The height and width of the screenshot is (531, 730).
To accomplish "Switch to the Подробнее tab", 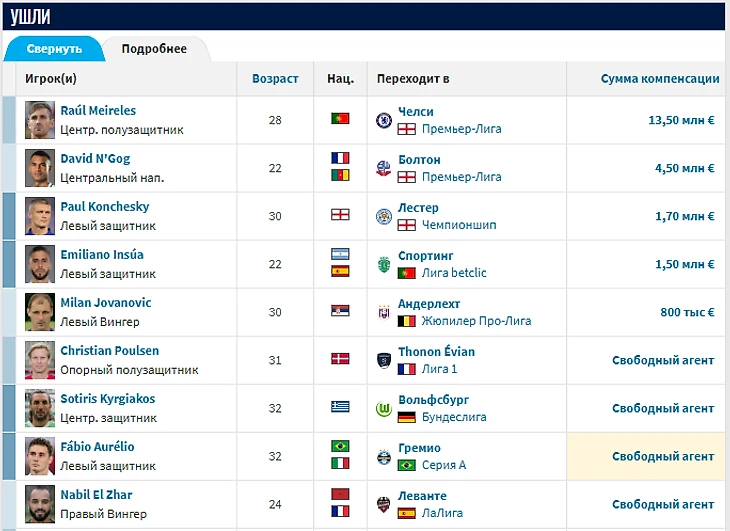I will tap(154, 49).
